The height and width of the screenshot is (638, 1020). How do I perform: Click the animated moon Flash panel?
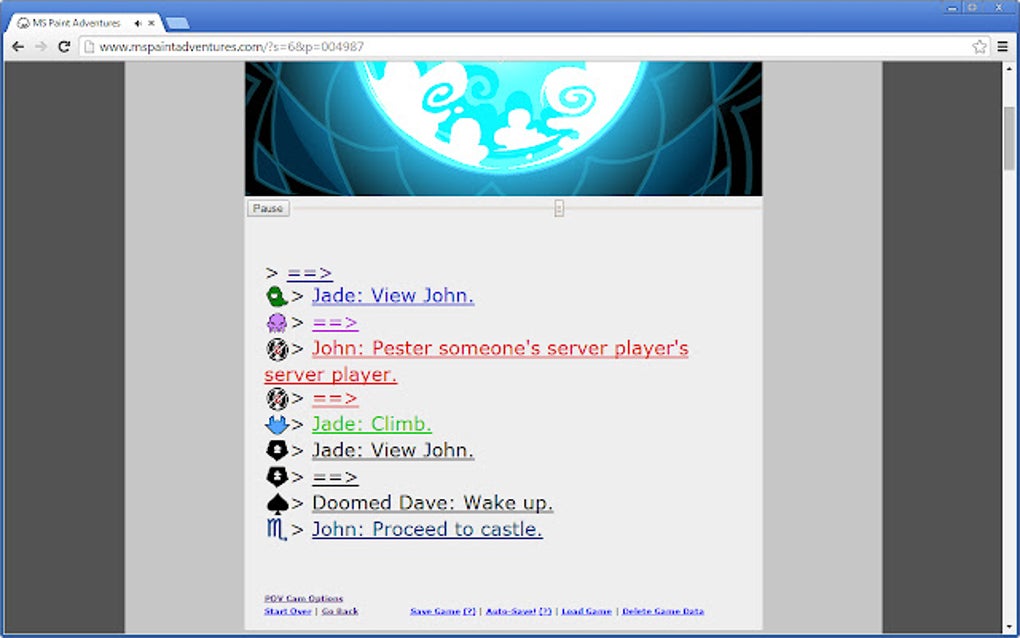tap(503, 129)
